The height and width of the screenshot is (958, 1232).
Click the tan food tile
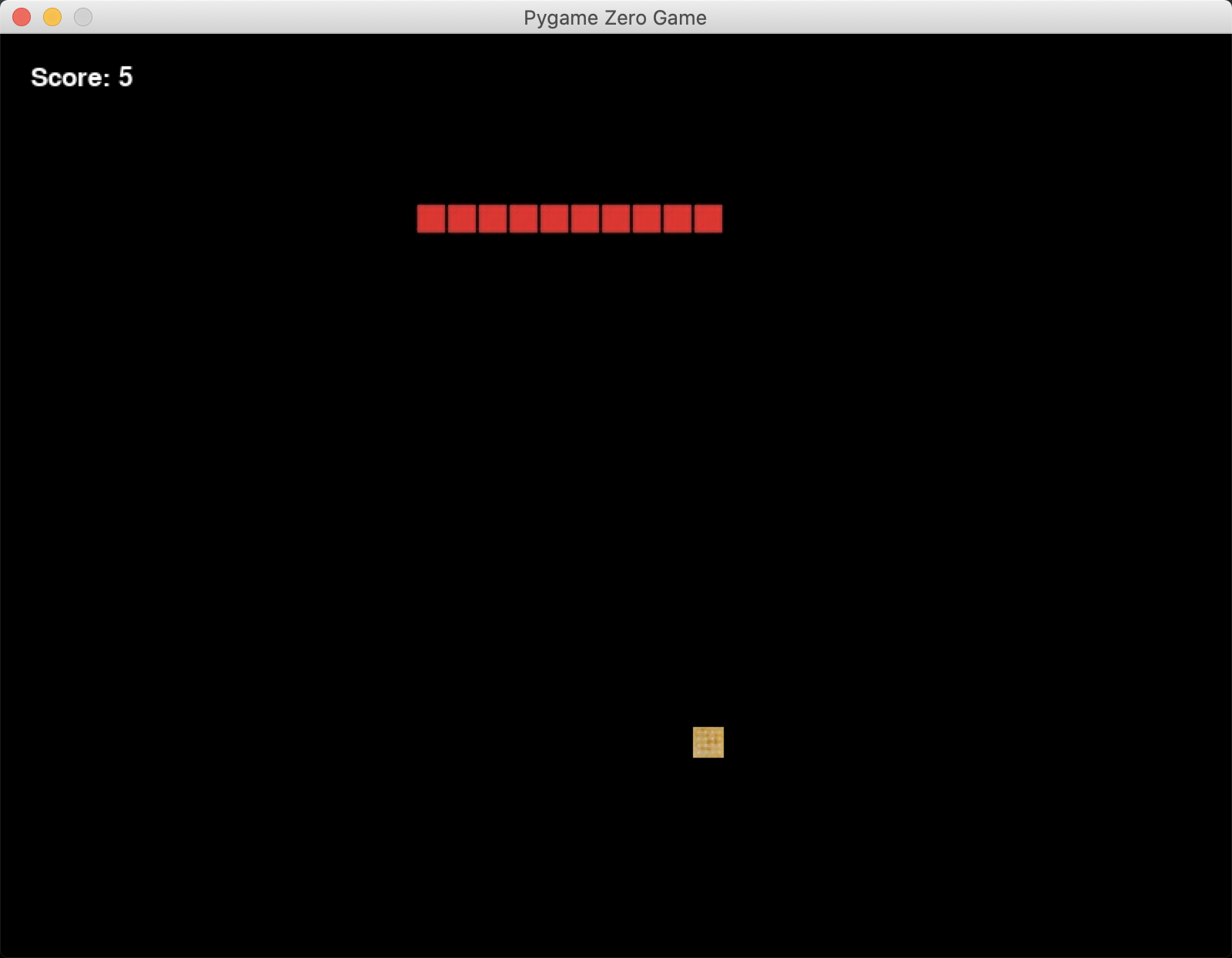coord(708,742)
